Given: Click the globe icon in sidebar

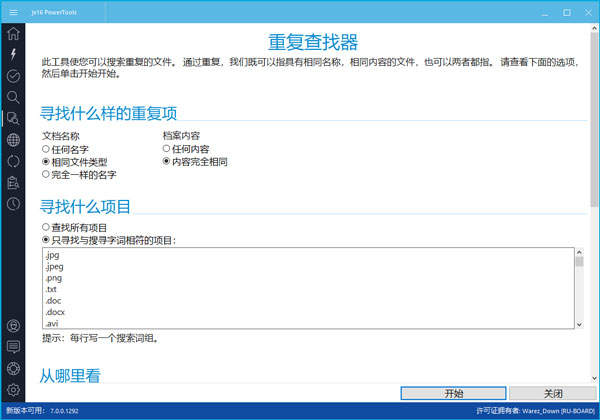Looking at the screenshot, I should pyautogui.click(x=13, y=140).
